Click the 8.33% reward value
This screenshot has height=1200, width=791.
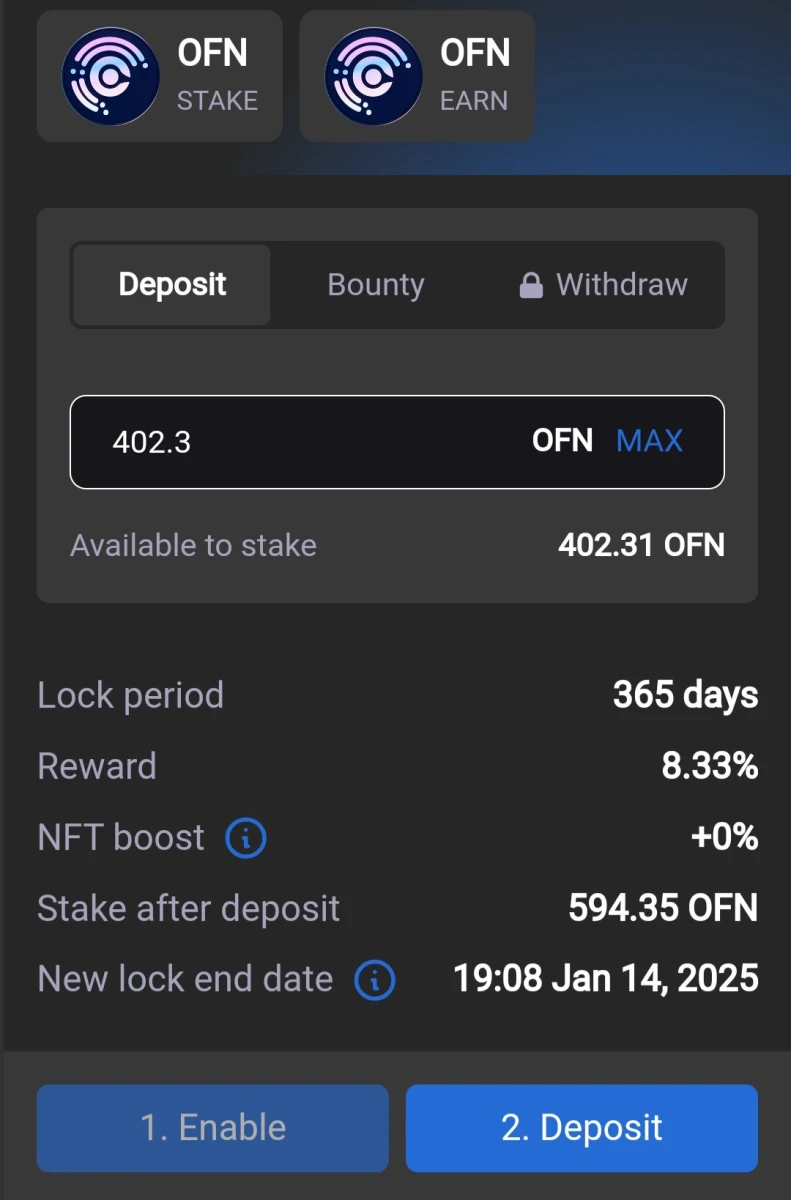(710, 766)
